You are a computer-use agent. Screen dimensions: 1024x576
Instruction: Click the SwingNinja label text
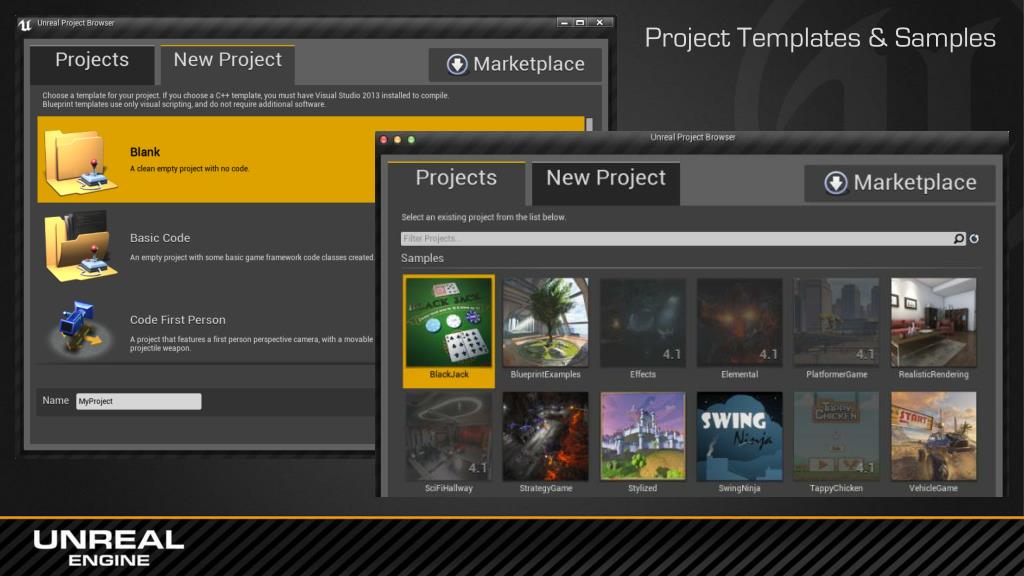tap(739, 488)
